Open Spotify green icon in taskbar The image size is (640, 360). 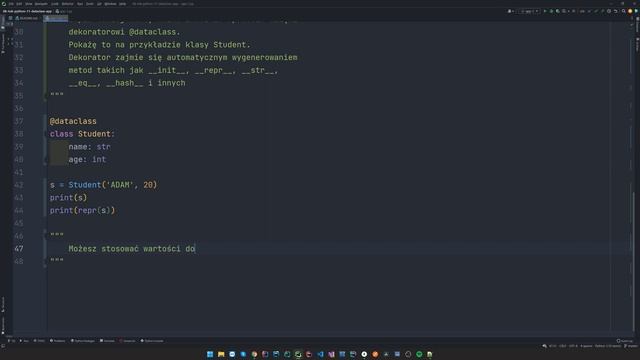pyautogui.click(x=419, y=354)
